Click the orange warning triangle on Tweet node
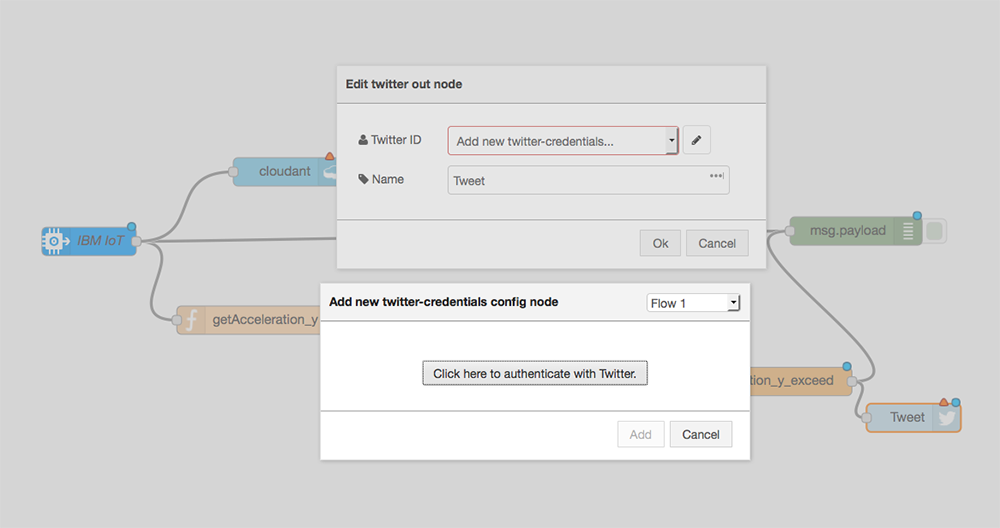 pos(943,402)
